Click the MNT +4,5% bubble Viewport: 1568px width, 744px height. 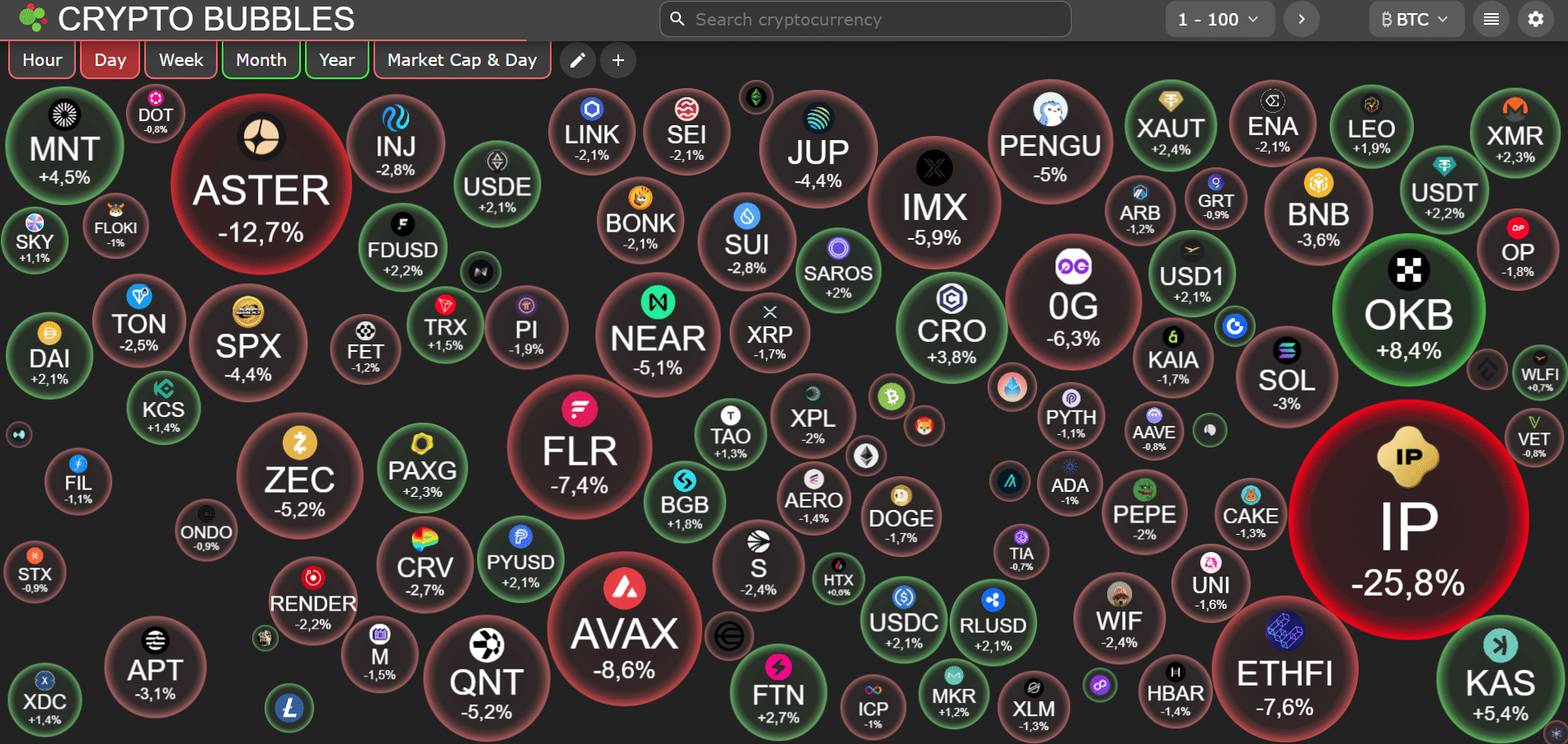pyautogui.click(x=64, y=146)
